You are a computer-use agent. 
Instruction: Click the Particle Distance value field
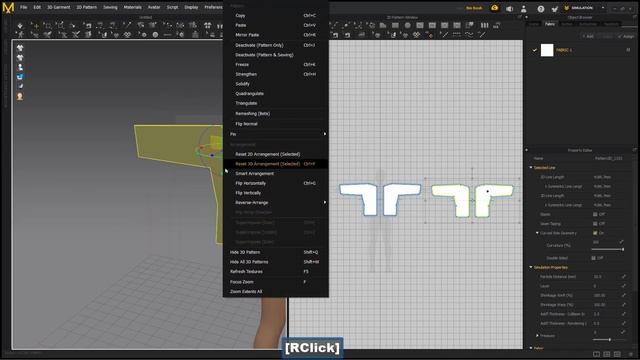pos(606,276)
